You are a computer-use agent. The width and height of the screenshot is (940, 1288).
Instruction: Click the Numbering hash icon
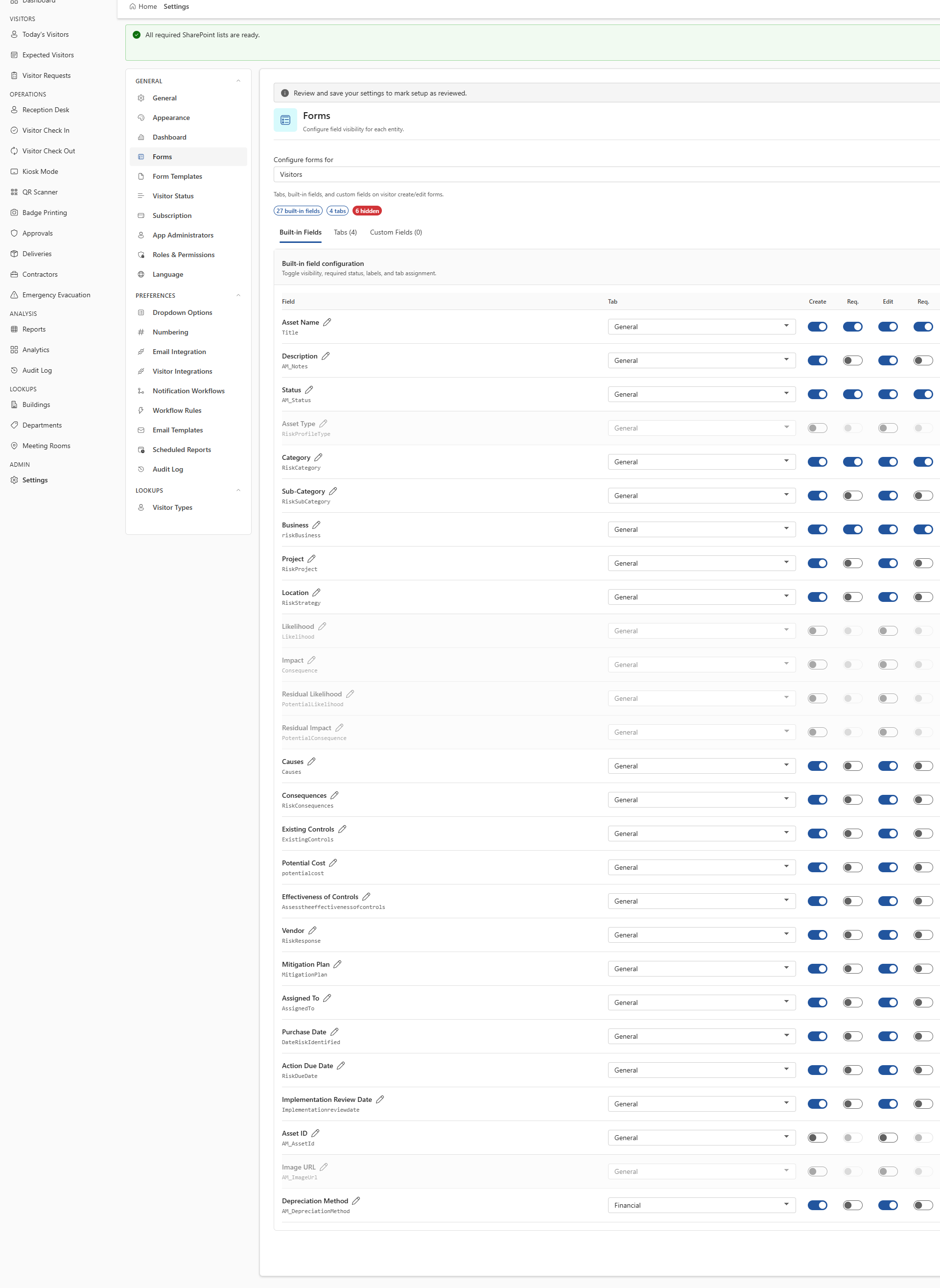coord(141,332)
